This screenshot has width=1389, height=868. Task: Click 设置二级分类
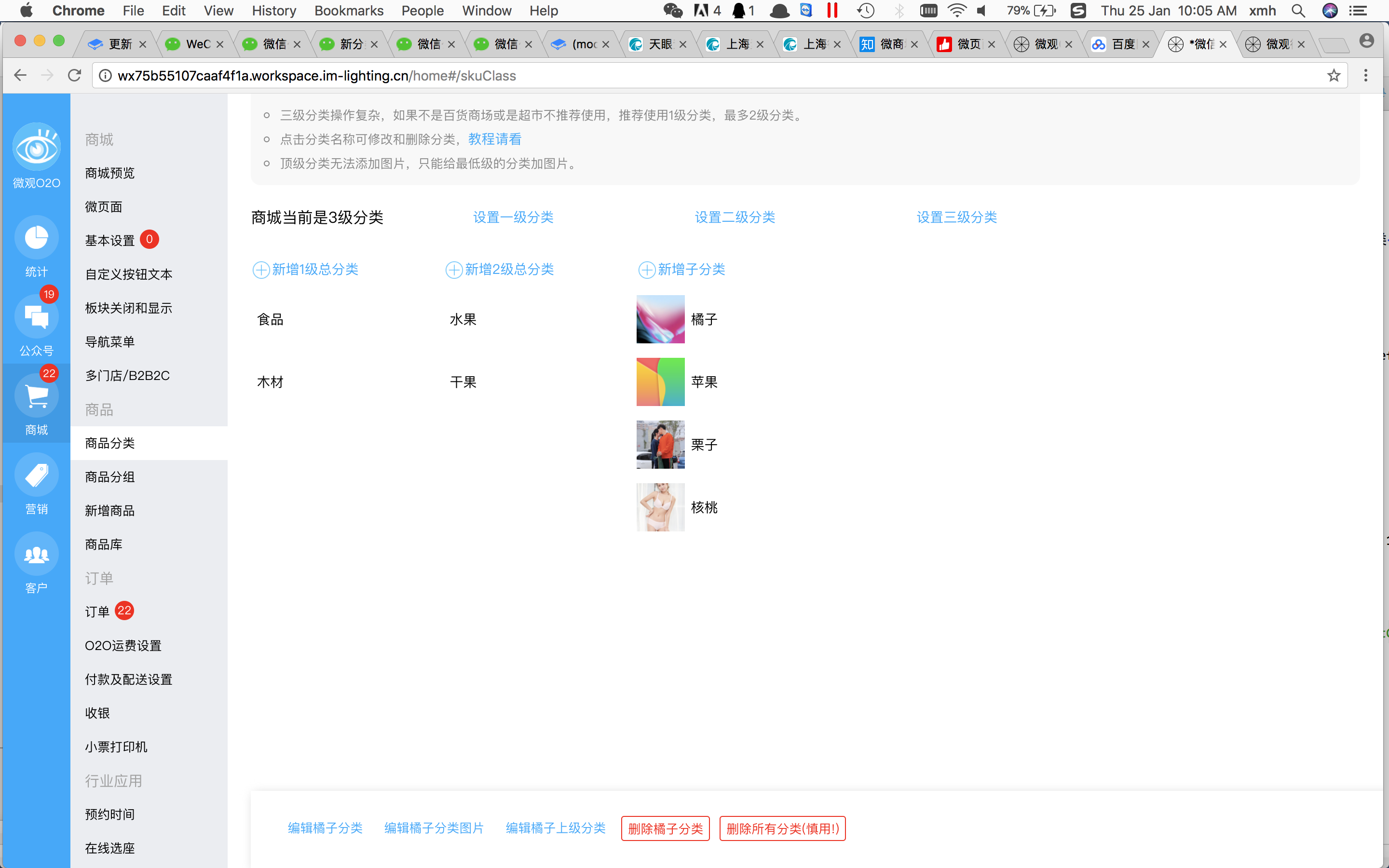[735, 217]
